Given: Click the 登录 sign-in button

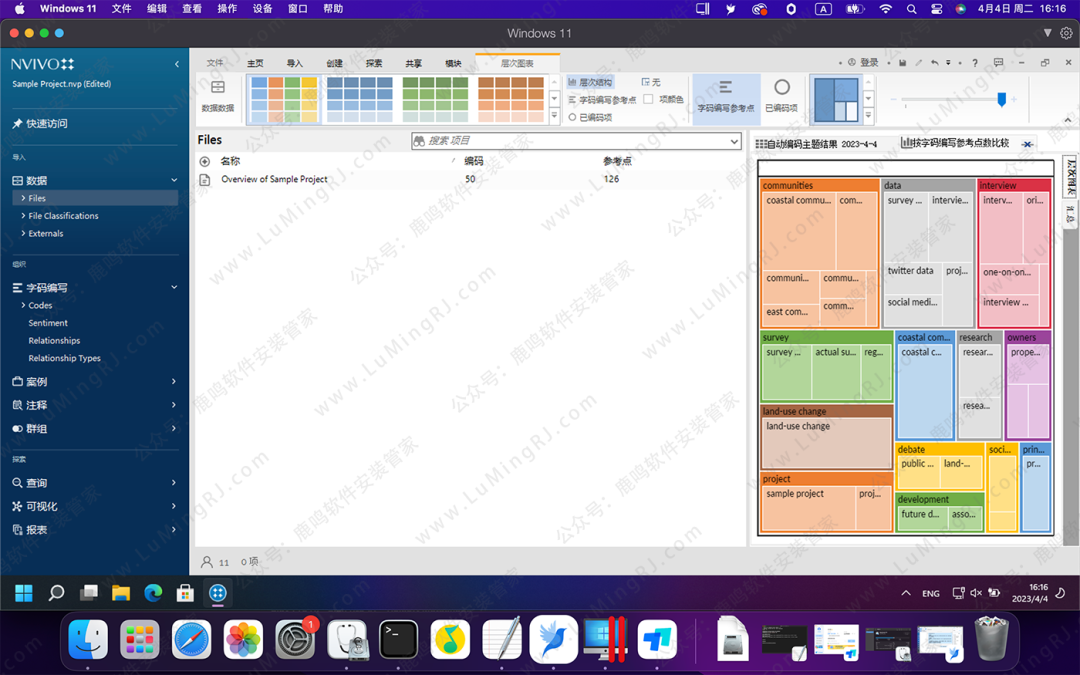Looking at the screenshot, I should [863, 63].
